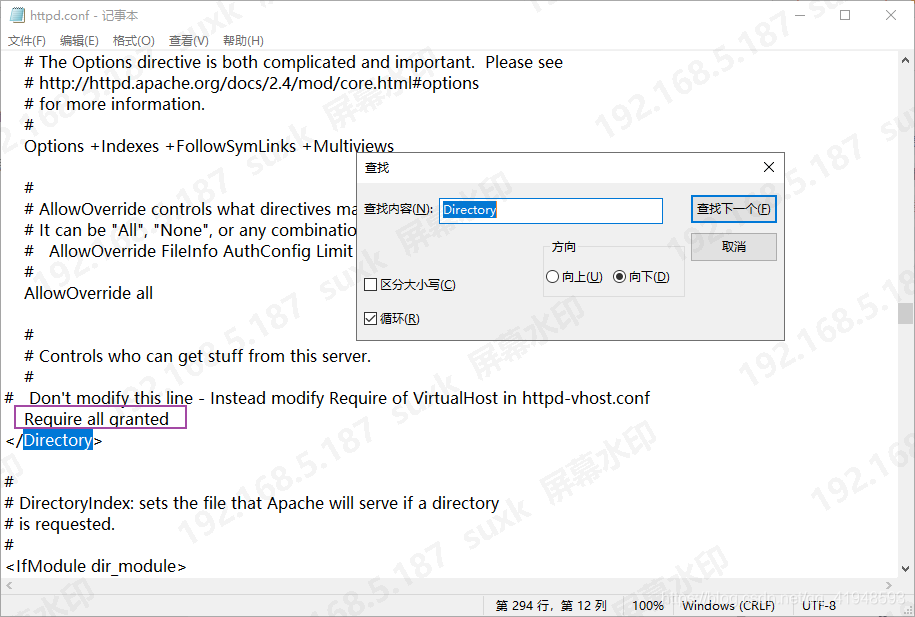Click '# for more information.' line
915x617 pixels.
pyautogui.click(x=114, y=104)
